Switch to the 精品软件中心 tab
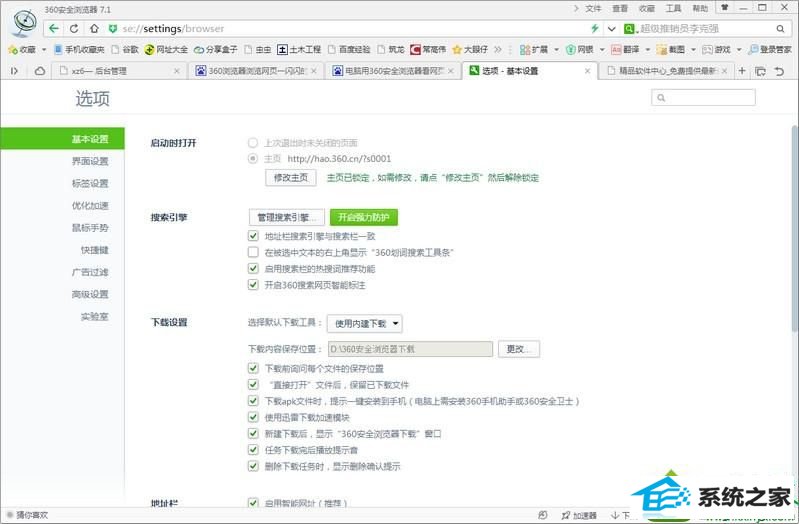The height and width of the screenshot is (524, 799). click(667, 71)
